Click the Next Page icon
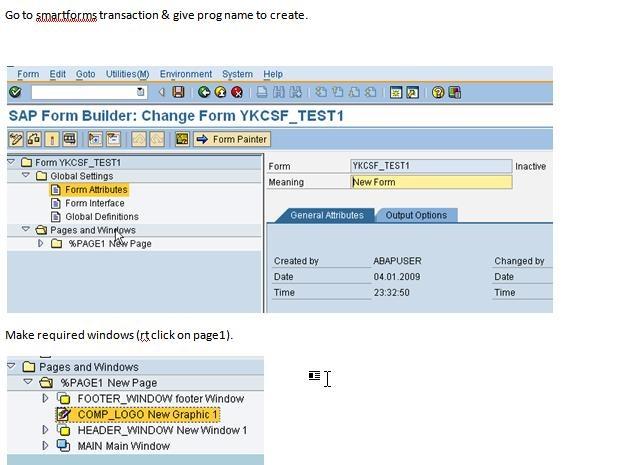The width and height of the screenshot is (626, 465). tap(354, 92)
